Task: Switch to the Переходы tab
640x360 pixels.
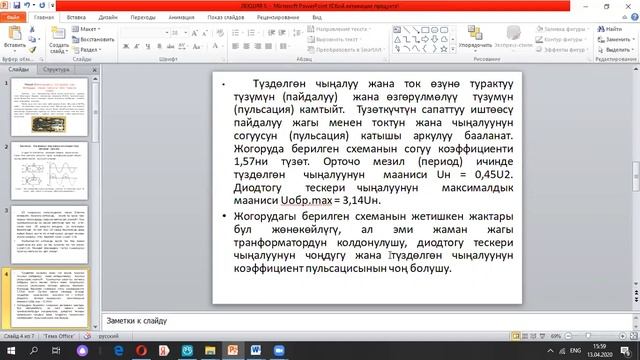Action: (x=143, y=17)
